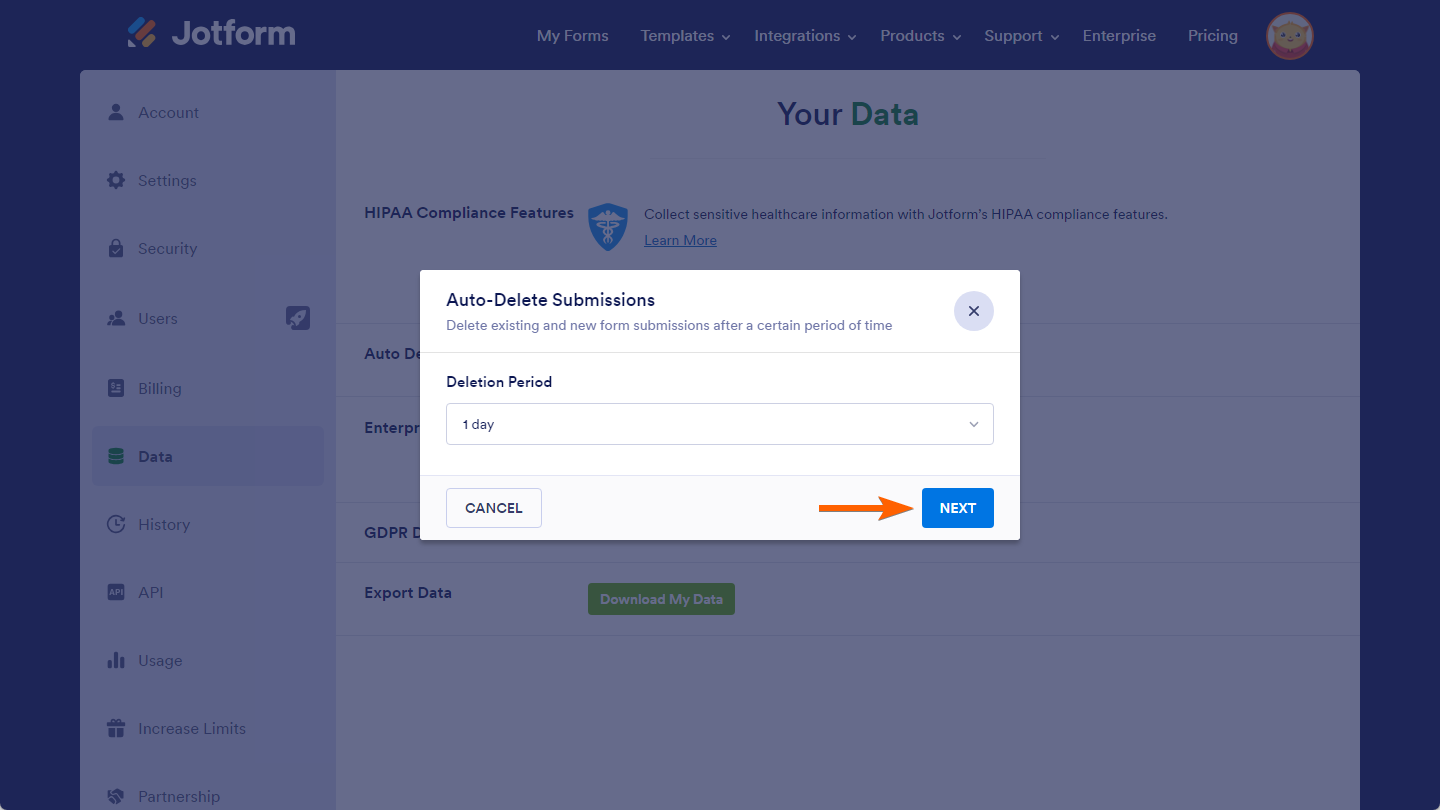
Task: Open the Deletion Period dropdown
Action: pos(719,424)
